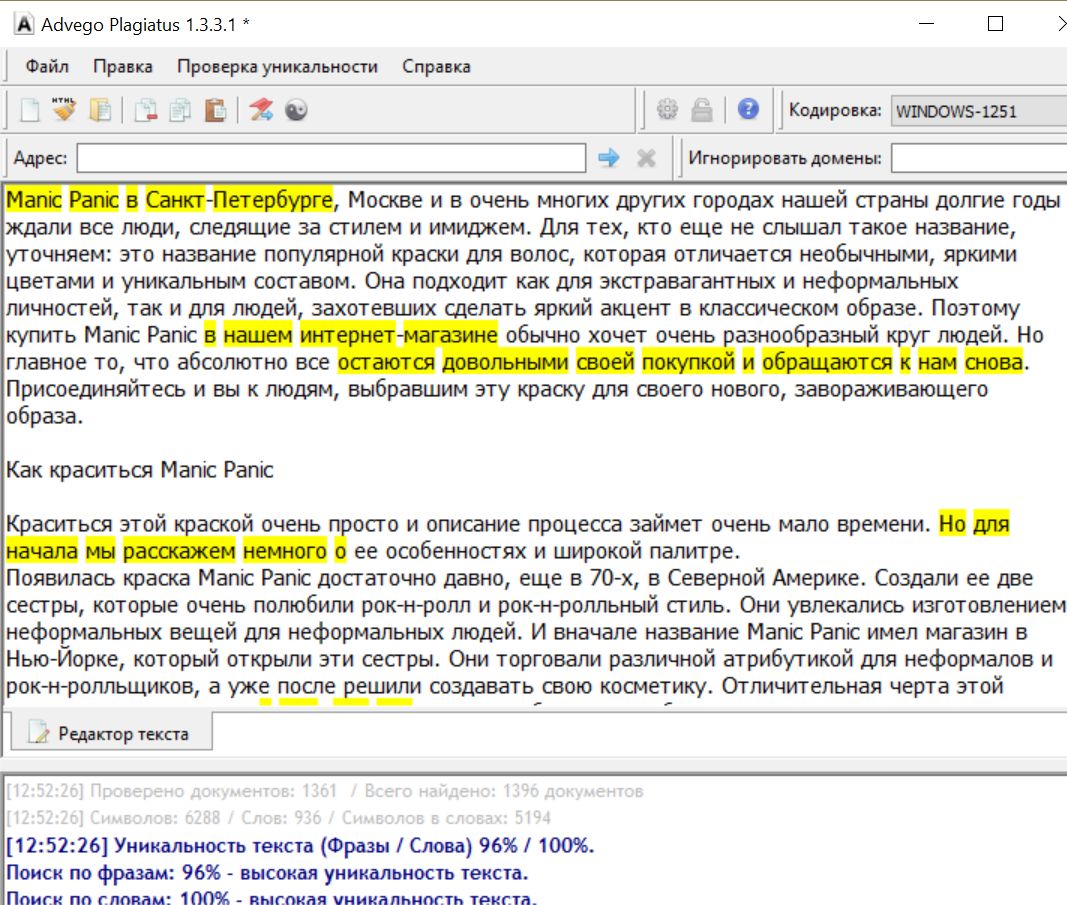Image resolution: width=1067 pixels, height=905 pixels.
Task: Click highlighted phrase 'Санкт-Петербурге'
Action: [x=239, y=200]
